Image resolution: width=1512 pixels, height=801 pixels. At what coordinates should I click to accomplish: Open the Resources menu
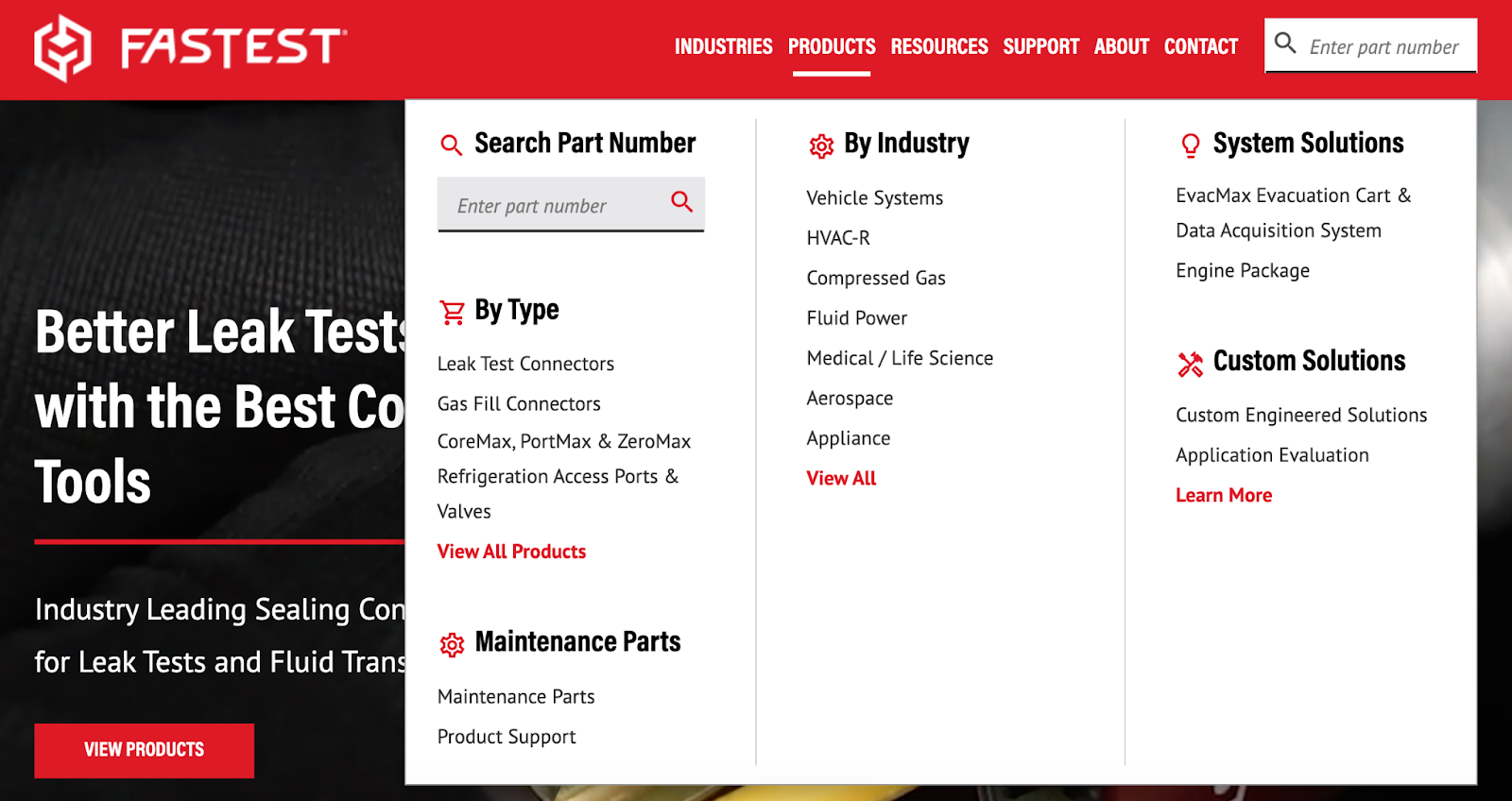[x=939, y=46]
